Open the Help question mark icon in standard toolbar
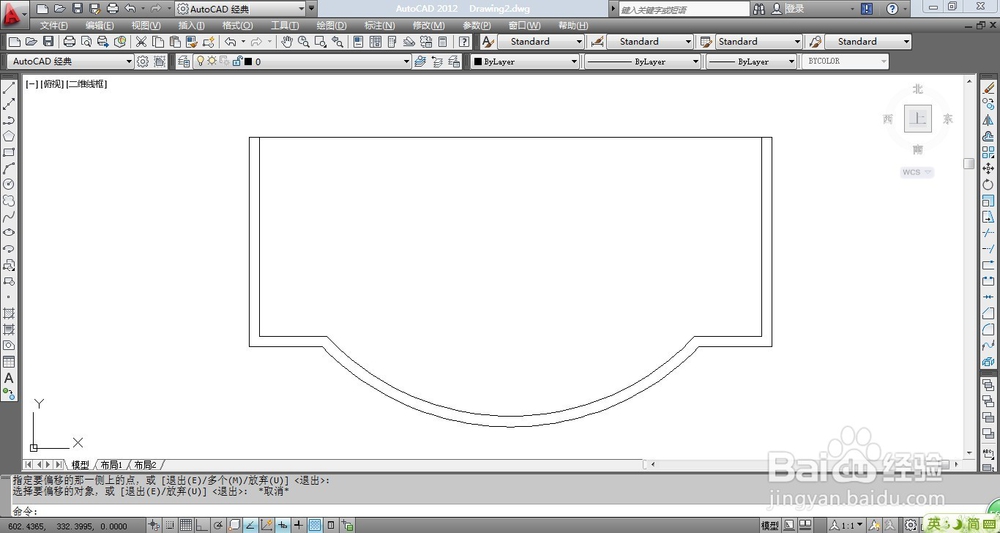This screenshot has height=533, width=1000. click(464, 41)
